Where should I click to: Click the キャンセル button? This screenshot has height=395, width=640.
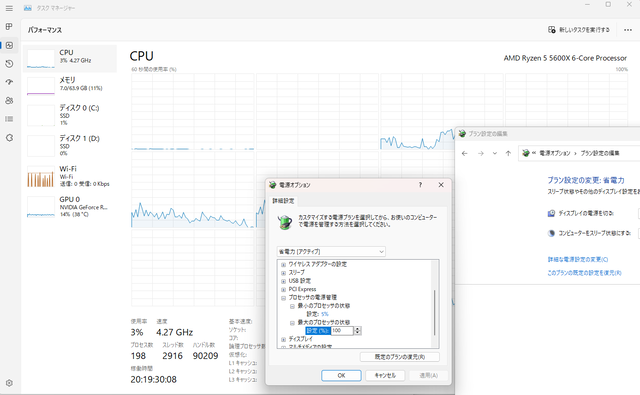385,375
